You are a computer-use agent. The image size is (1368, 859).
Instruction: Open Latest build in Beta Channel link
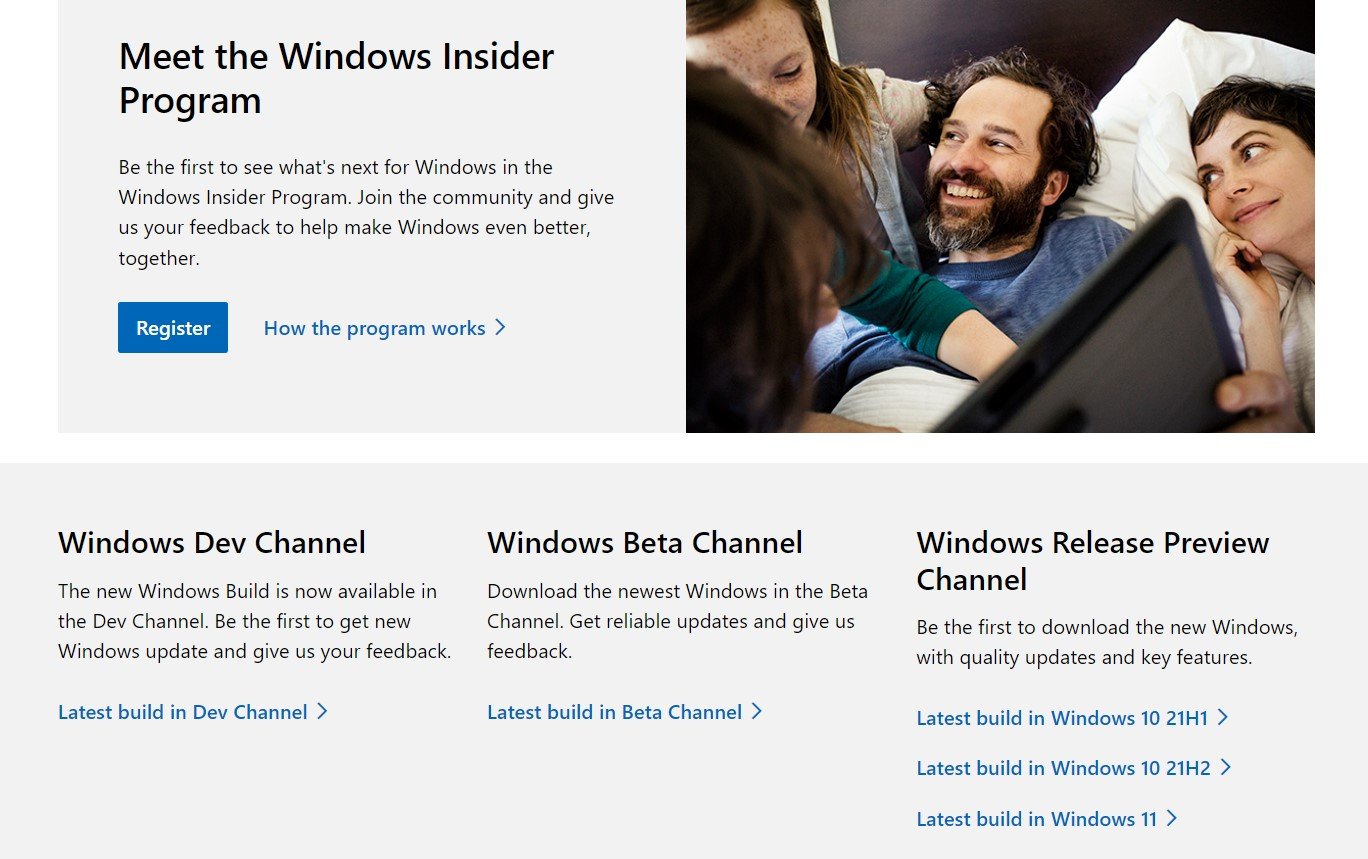(614, 712)
